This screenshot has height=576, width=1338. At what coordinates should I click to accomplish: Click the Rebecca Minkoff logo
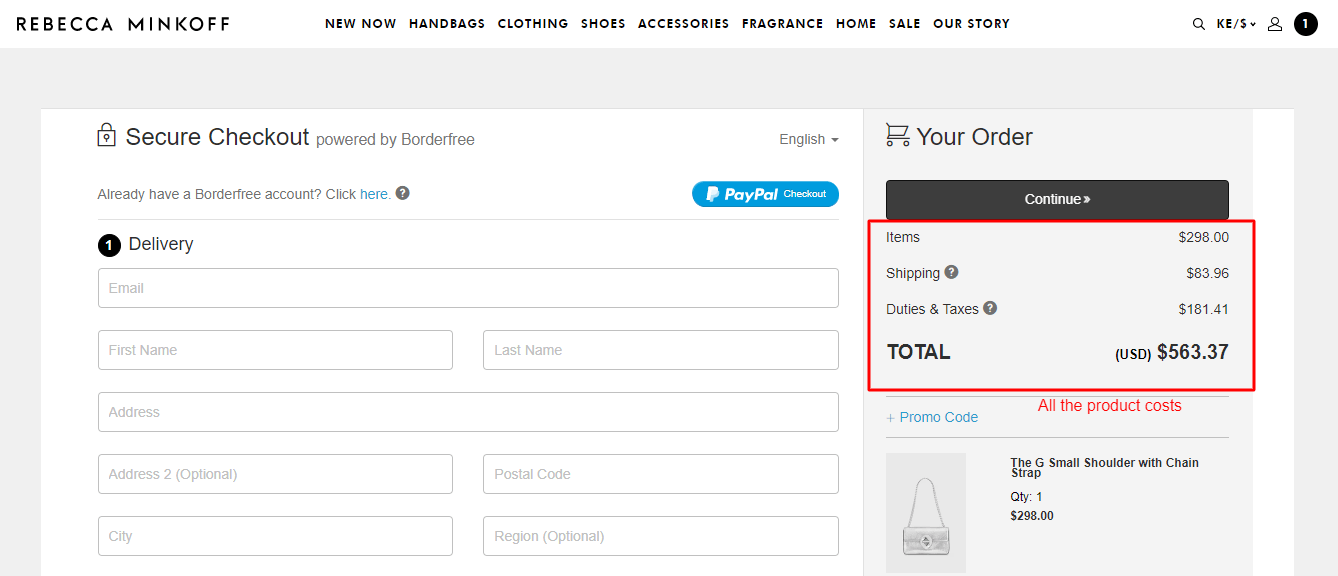pyautogui.click(x=123, y=24)
